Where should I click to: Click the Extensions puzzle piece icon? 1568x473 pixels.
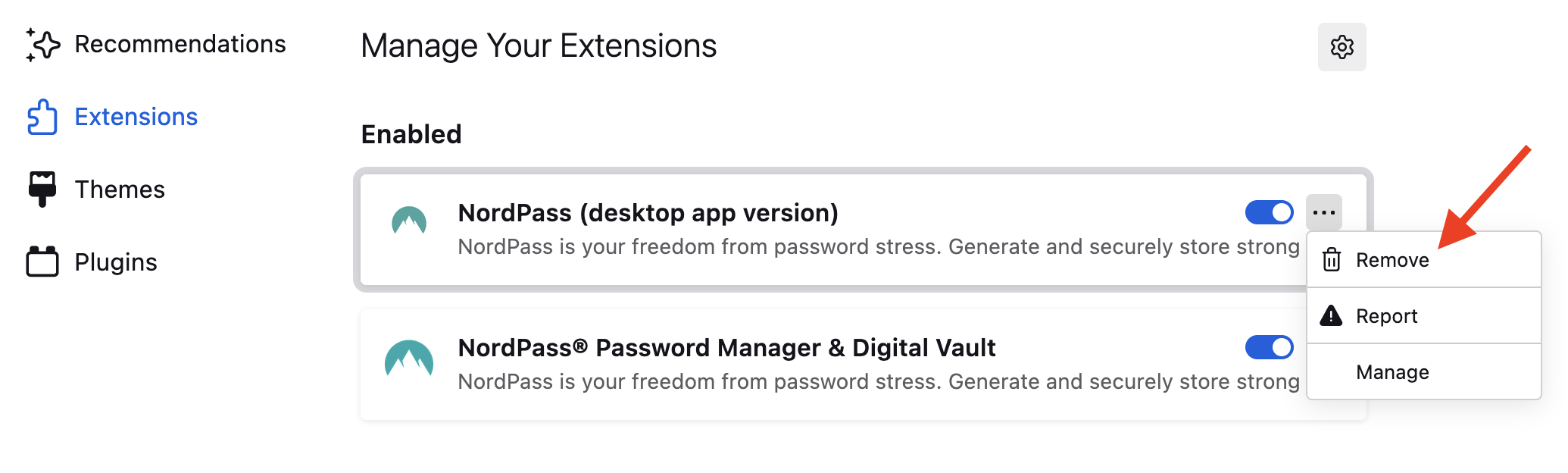tap(42, 117)
